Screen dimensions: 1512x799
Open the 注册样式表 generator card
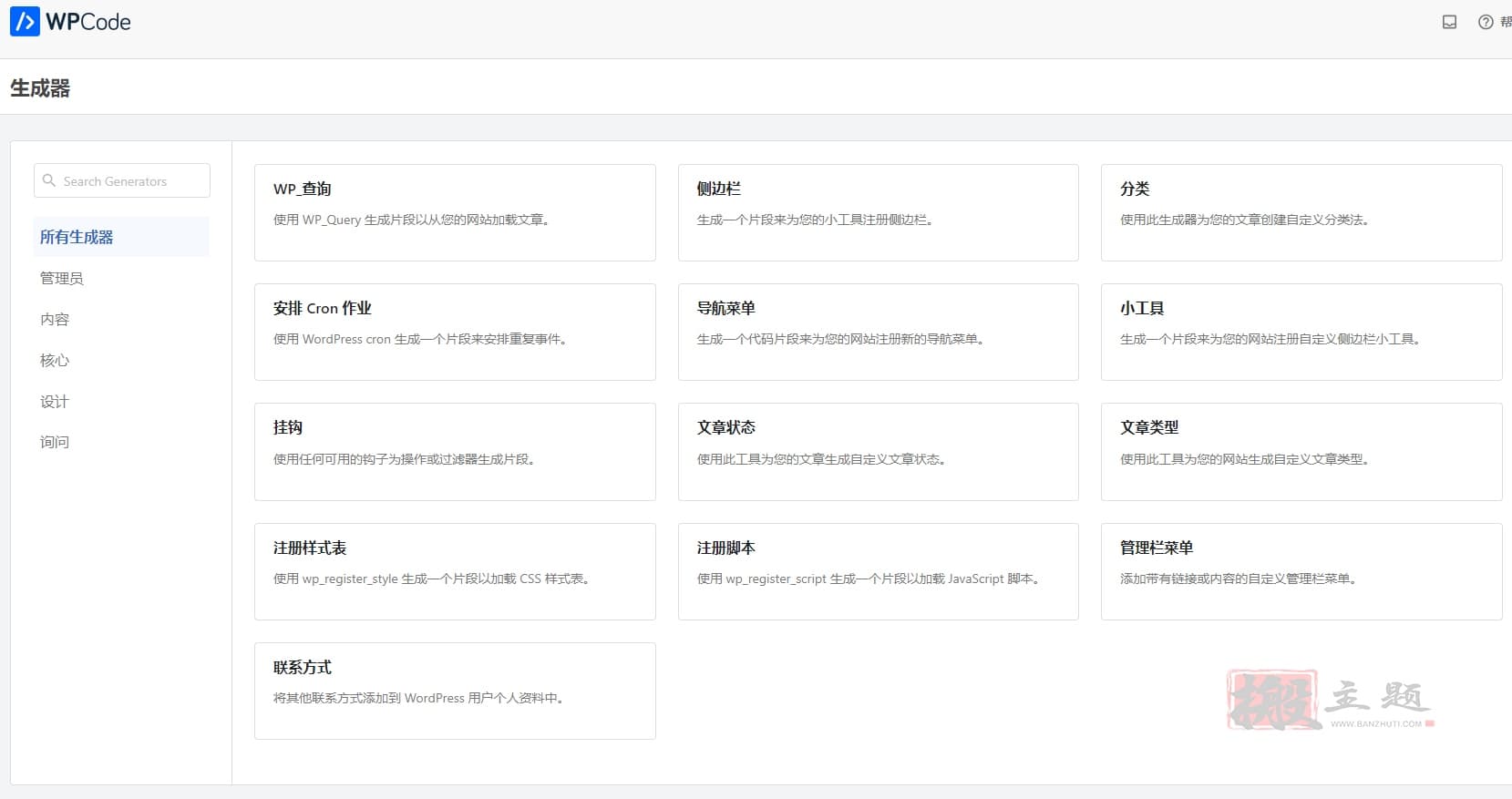pyautogui.click(x=455, y=571)
